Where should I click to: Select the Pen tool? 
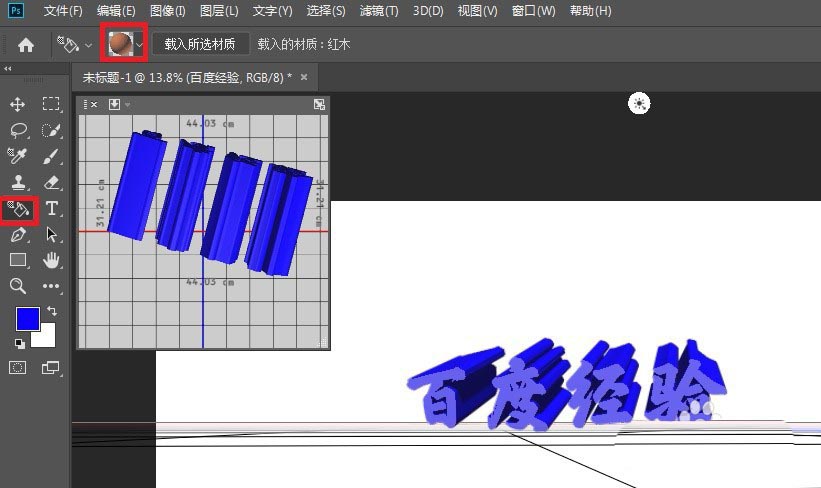(x=18, y=235)
